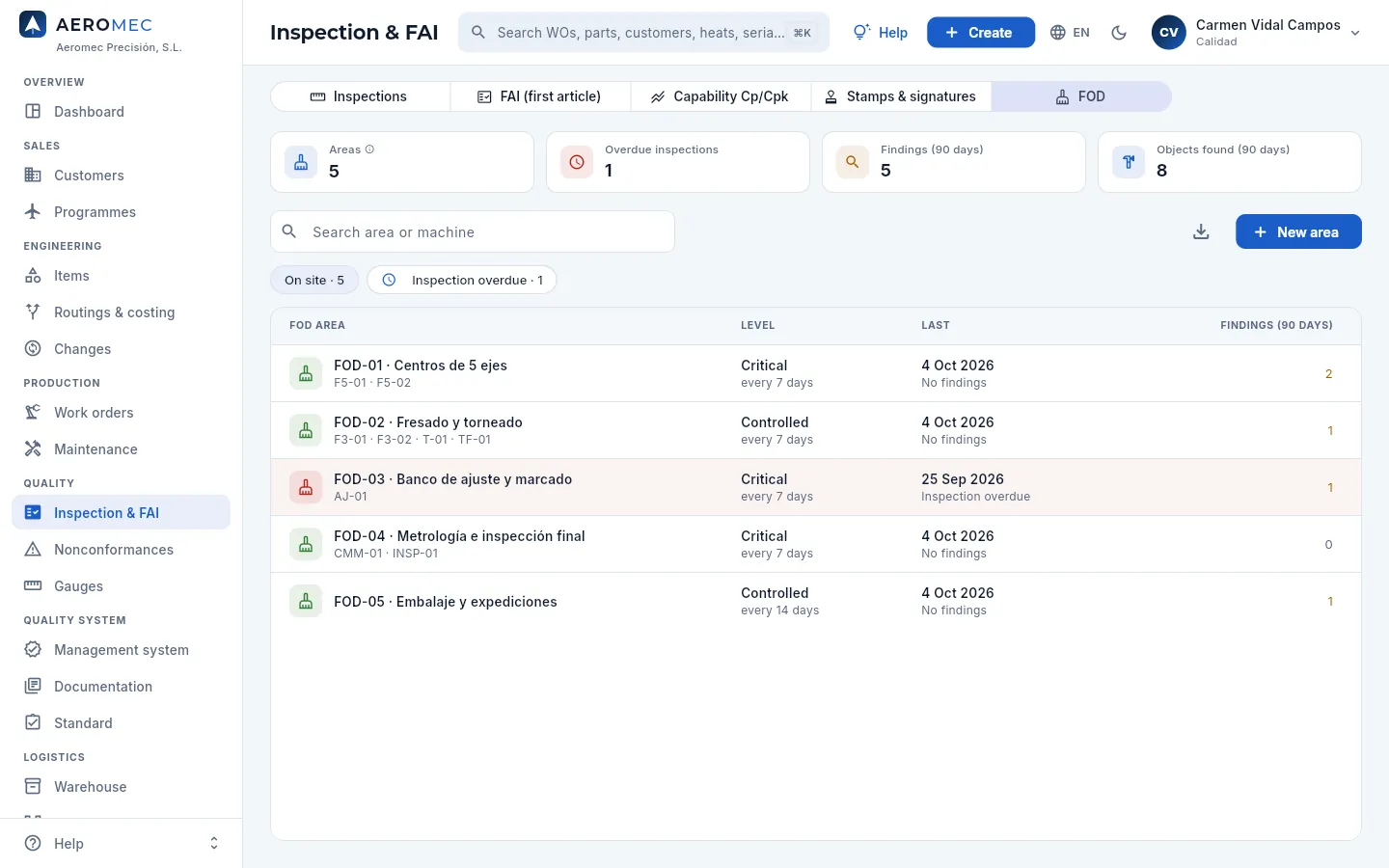The height and width of the screenshot is (868, 1389).
Task: Click the New area button
Action: [1298, 231]
